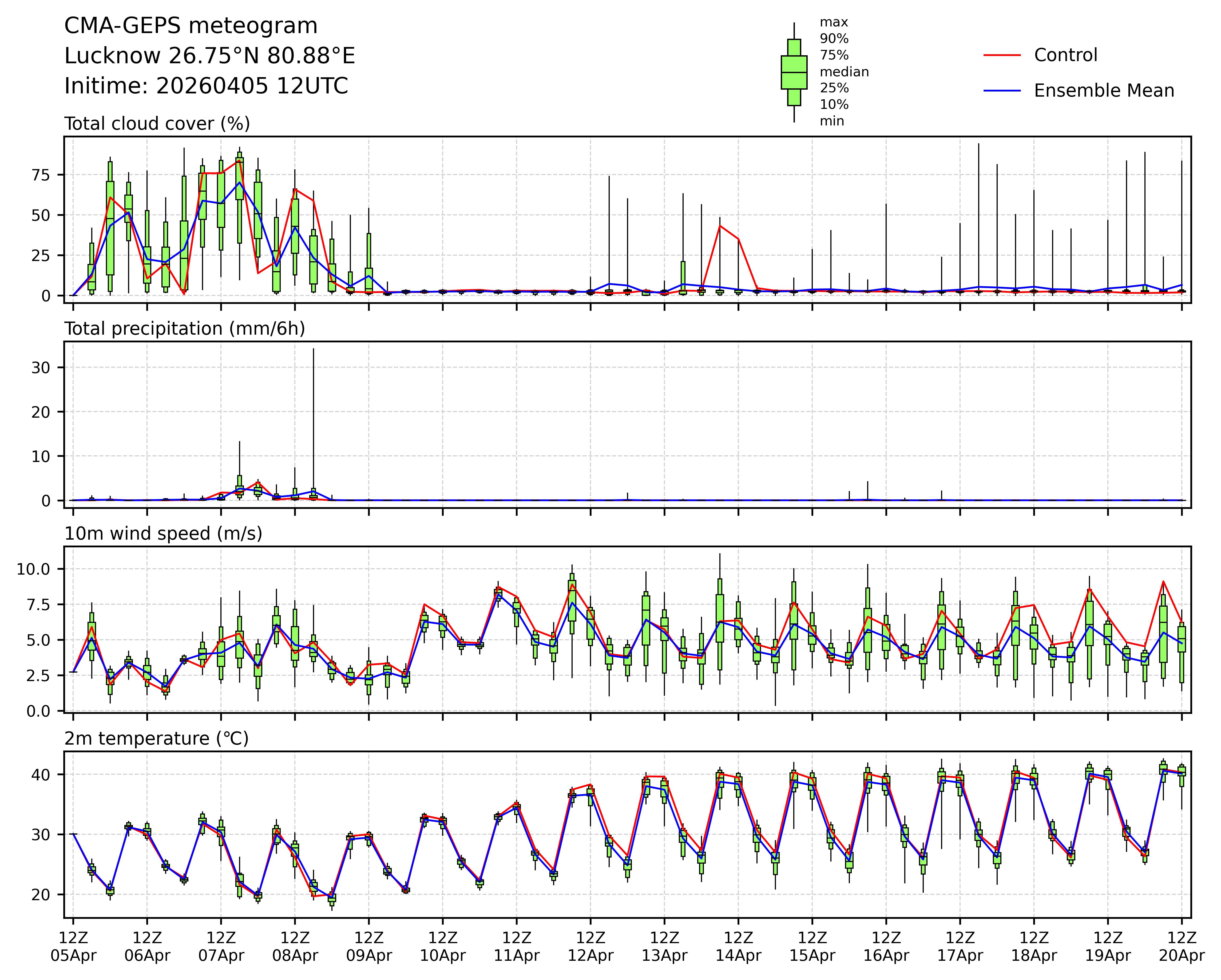
Task: Click the Total cloud cover panel title
Action: [x=157, y=124]
